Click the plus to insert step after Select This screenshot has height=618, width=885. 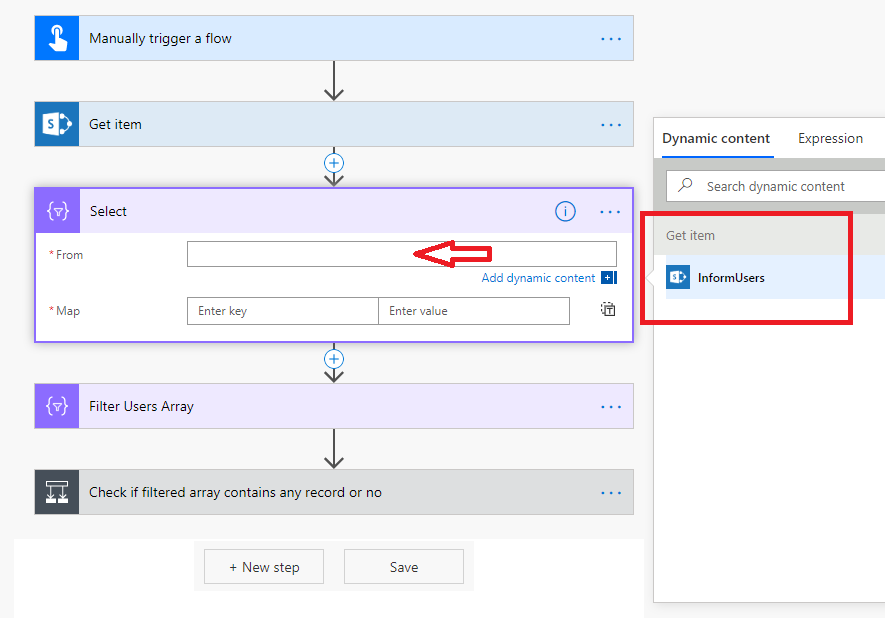coord(333,358)
